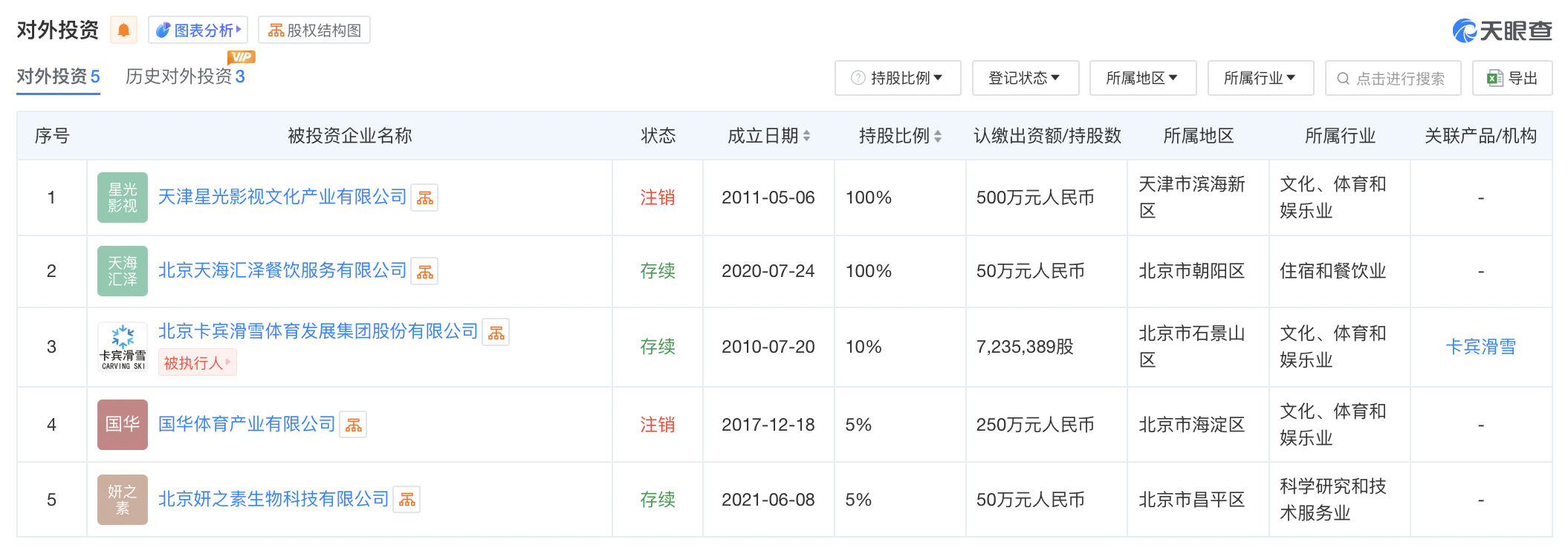This screenshot has width=1568, height=551.
Task: Click the 导出 export button
Action: click(1512, 78)
